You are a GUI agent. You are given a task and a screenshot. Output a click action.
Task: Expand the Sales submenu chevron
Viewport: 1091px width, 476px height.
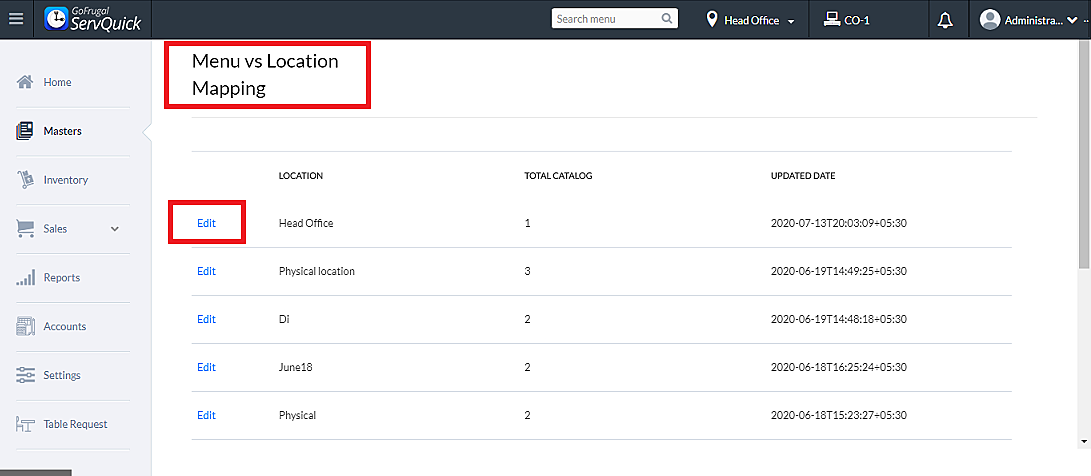(115, 229)
